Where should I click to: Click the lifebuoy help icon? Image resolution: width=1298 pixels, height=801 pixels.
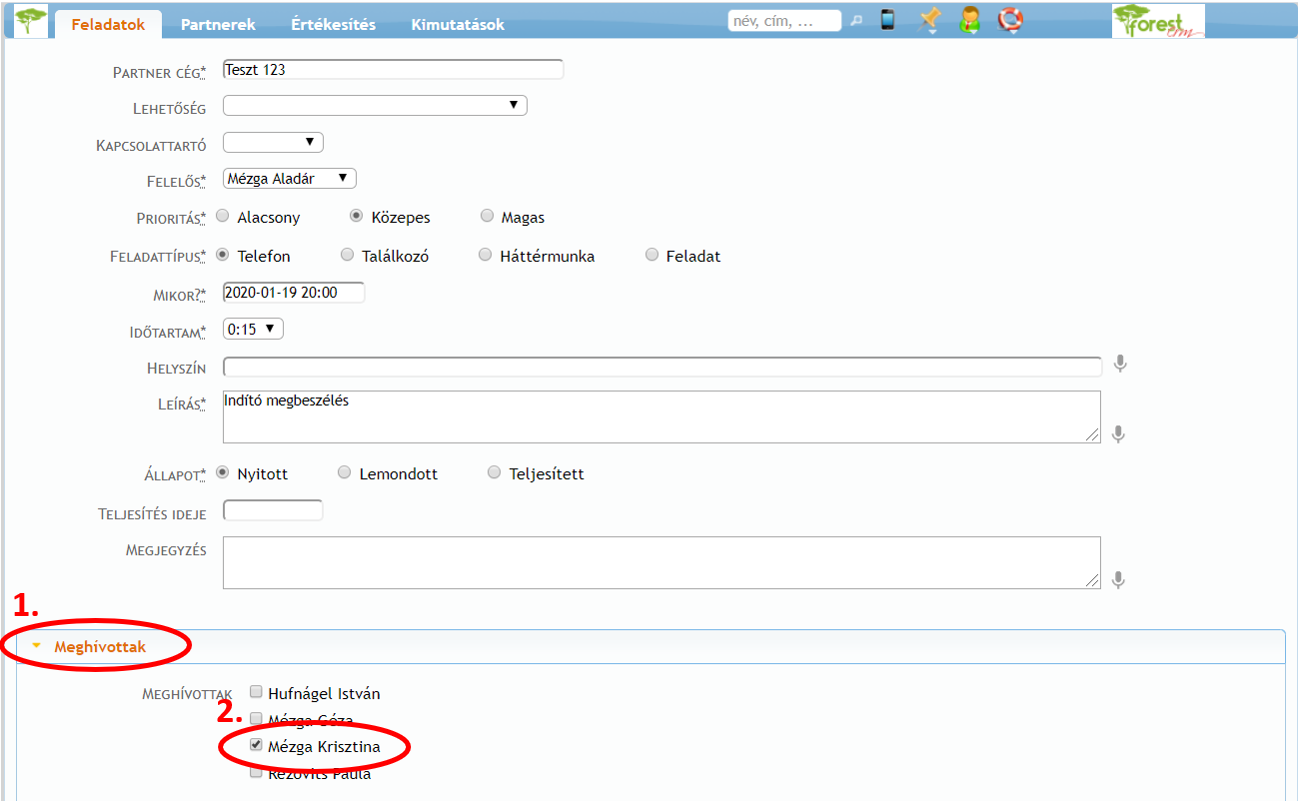(x=1011, y=20)
